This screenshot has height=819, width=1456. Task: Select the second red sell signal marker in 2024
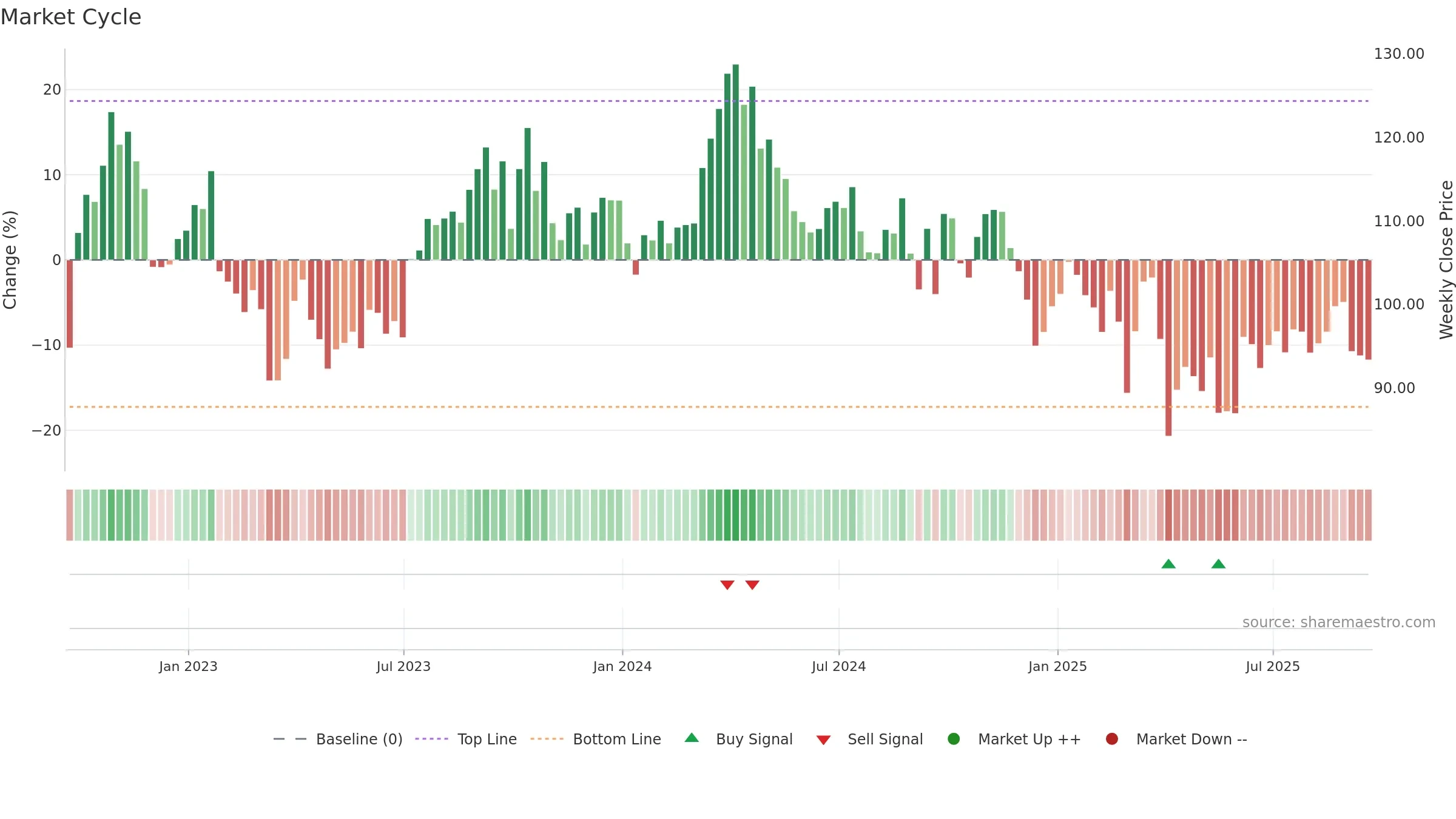752,585
